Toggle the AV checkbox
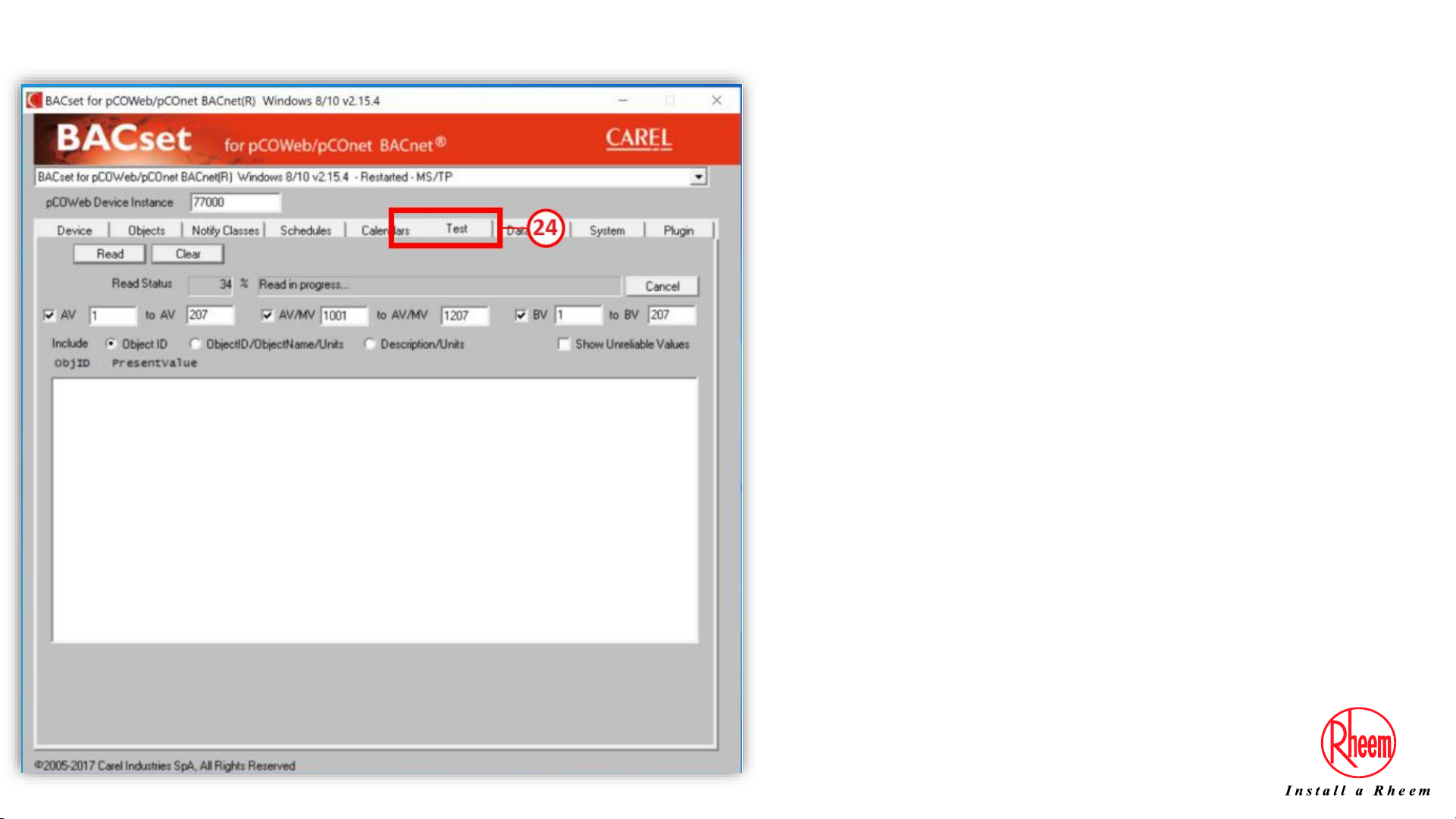Screen dimensions: 1456x819 (x=49, y=315)
